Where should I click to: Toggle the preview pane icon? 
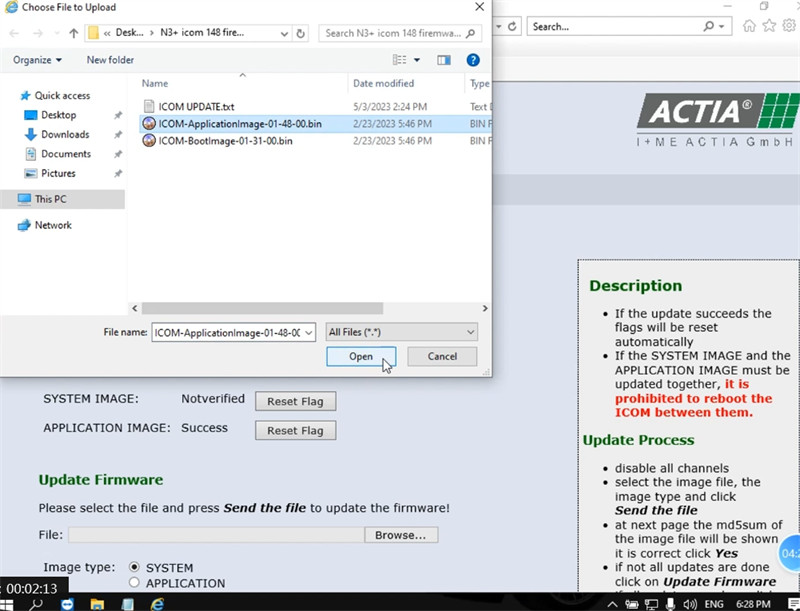[x=444, y=60]
